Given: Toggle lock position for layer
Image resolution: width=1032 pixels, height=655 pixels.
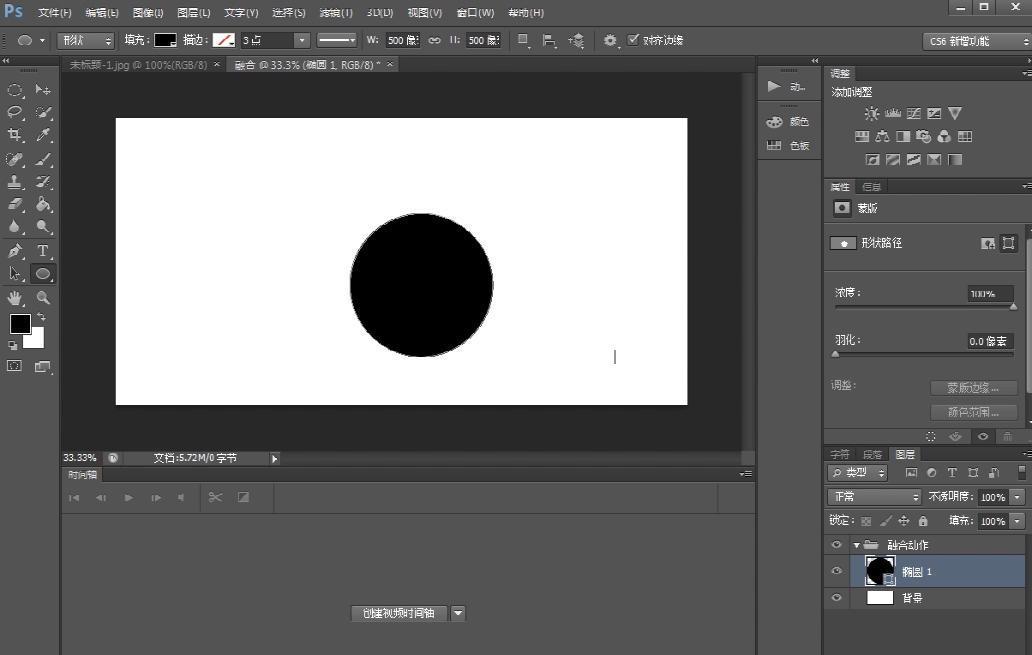Looking at the screenshot, I should coord(904,521).
